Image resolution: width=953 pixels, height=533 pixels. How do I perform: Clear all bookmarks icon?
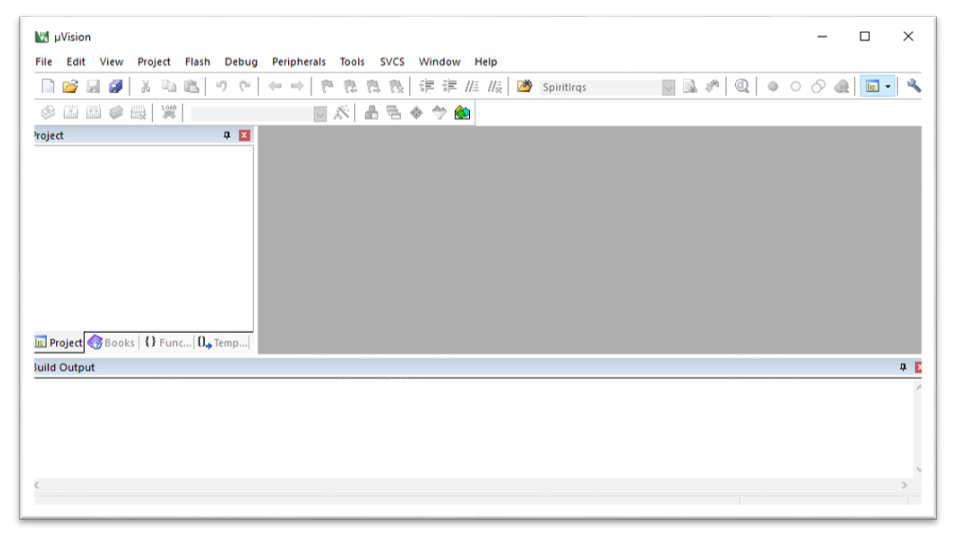tap(396, 86)
